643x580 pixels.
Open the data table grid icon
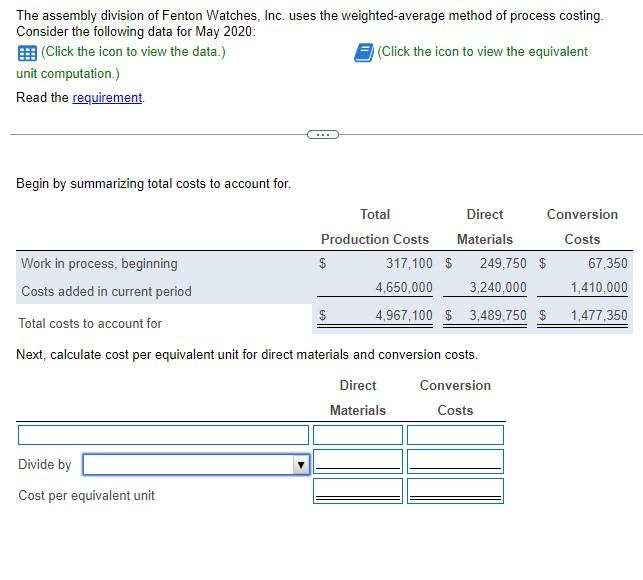click(x=27, y=53)
